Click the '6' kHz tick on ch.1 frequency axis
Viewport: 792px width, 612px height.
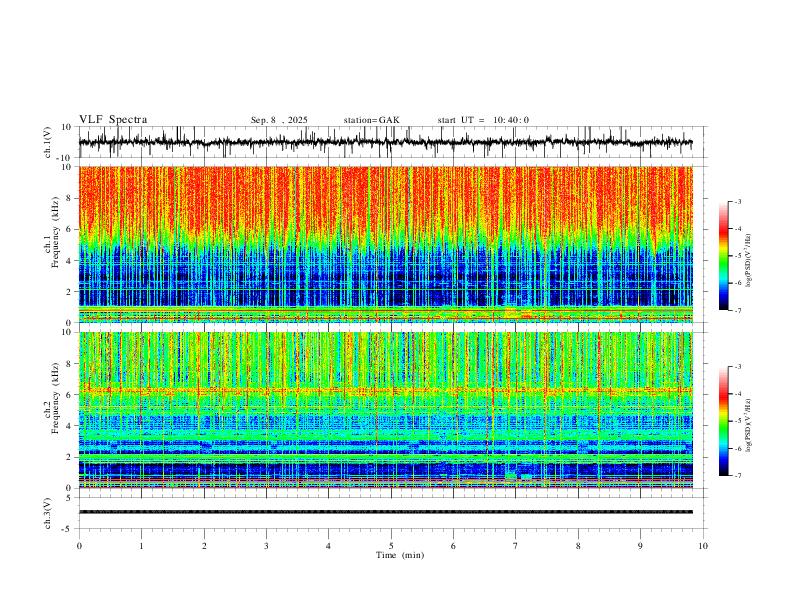(69, 230)
